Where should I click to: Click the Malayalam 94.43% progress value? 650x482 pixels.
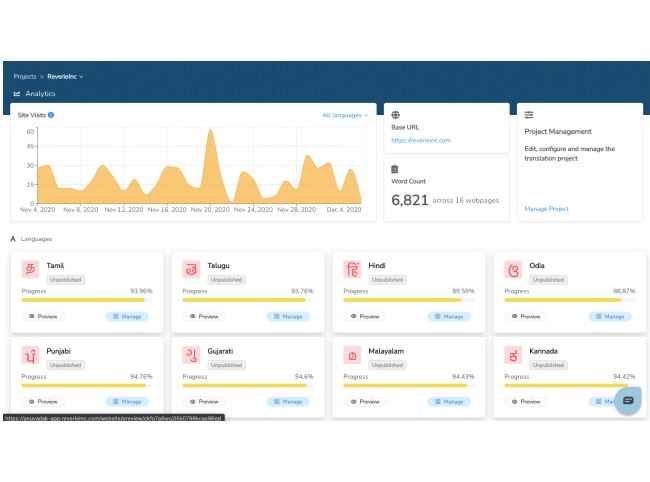(x=463, y=377)
